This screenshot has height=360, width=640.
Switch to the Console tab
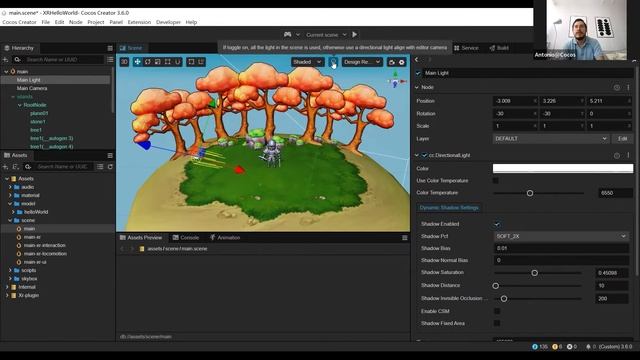click(186, 238)
